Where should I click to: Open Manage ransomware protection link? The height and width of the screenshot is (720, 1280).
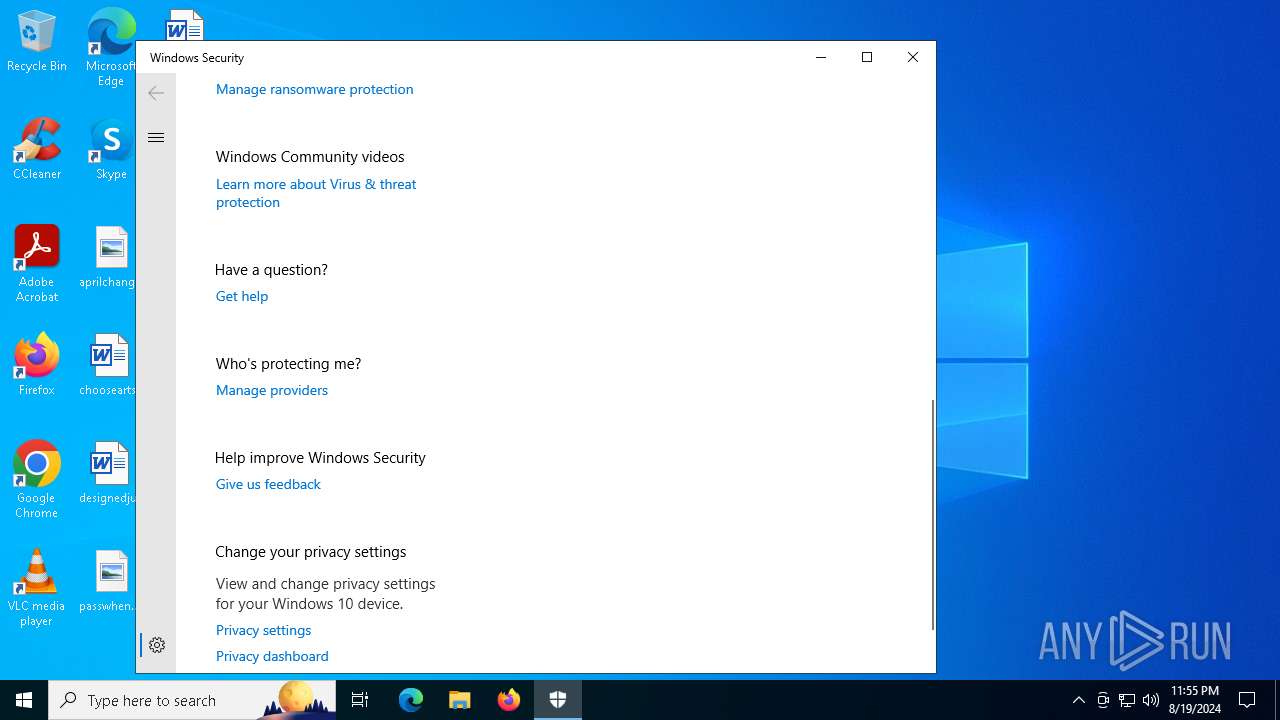(x=314, y=89)
